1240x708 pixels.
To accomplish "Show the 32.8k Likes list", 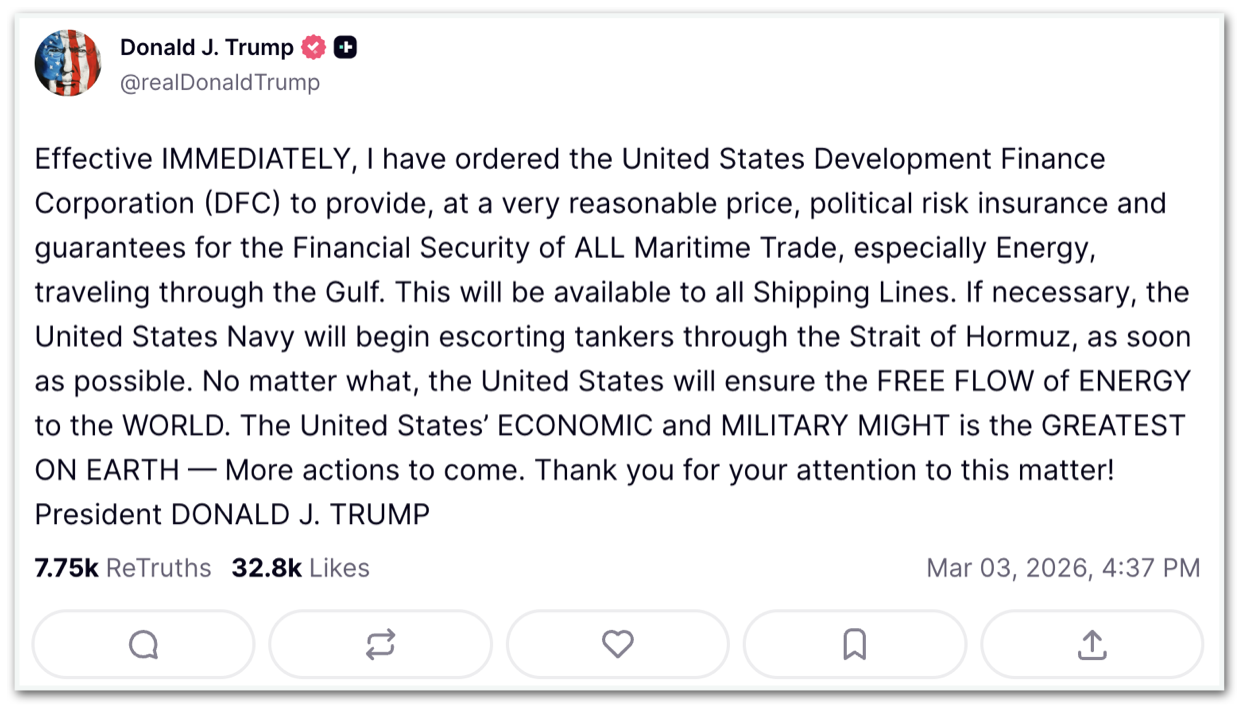I will click(300, 568).
